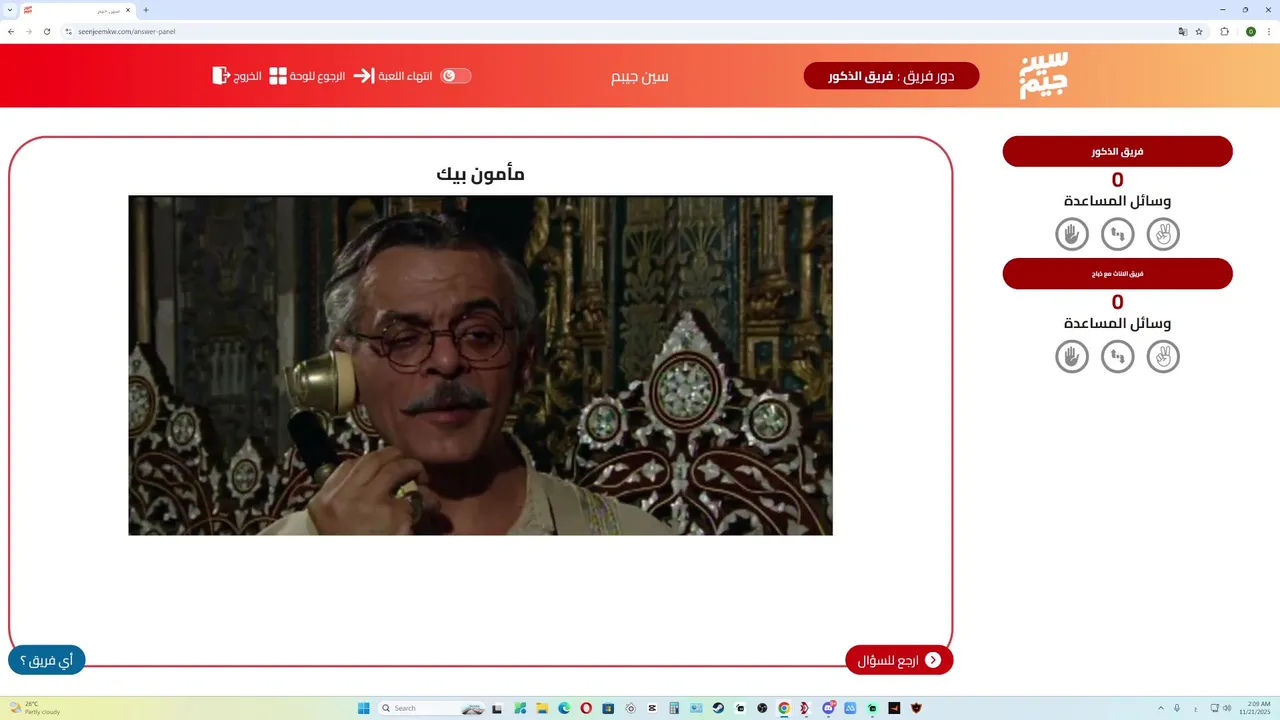The image size is (1280, 720).
Task: Open a new browser tab
Action: (146, 10)
